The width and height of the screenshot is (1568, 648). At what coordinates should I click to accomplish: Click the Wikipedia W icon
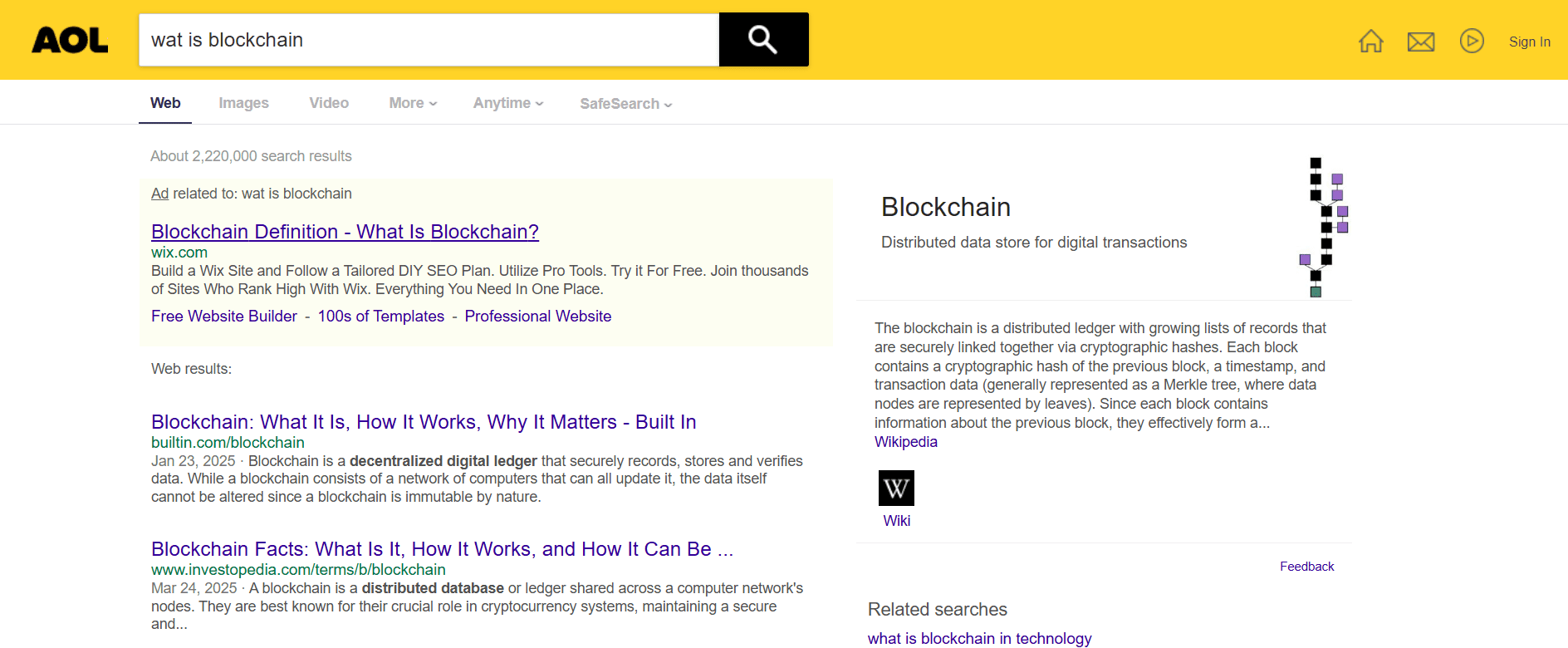pyautogui.click(x=896, y=488)
